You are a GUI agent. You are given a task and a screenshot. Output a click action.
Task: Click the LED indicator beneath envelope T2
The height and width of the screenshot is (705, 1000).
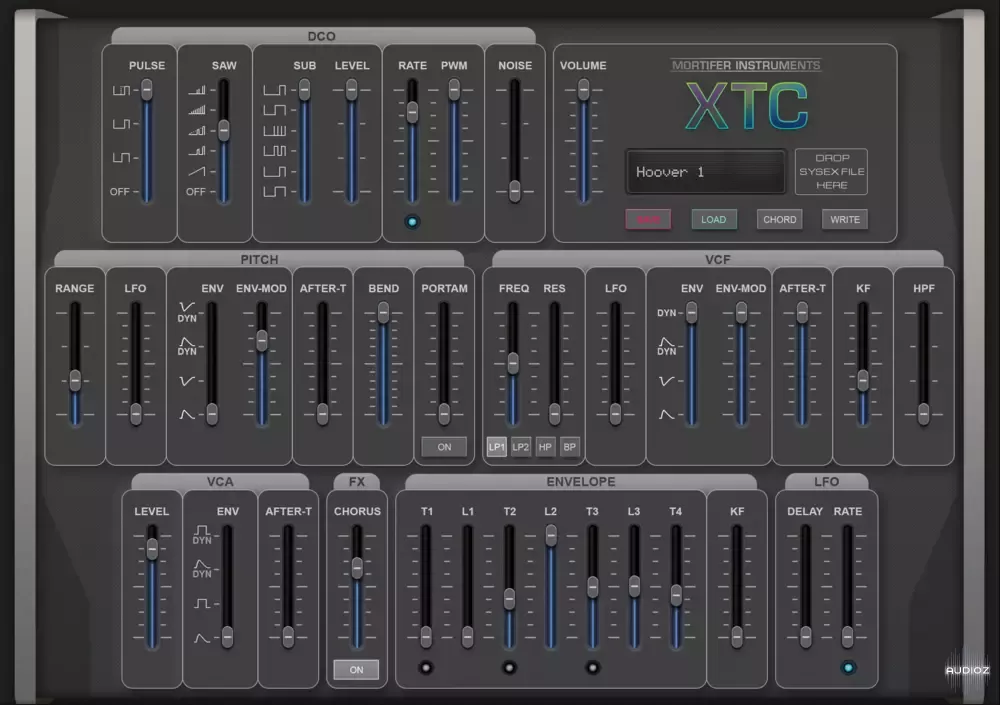(x=509, y=668)
